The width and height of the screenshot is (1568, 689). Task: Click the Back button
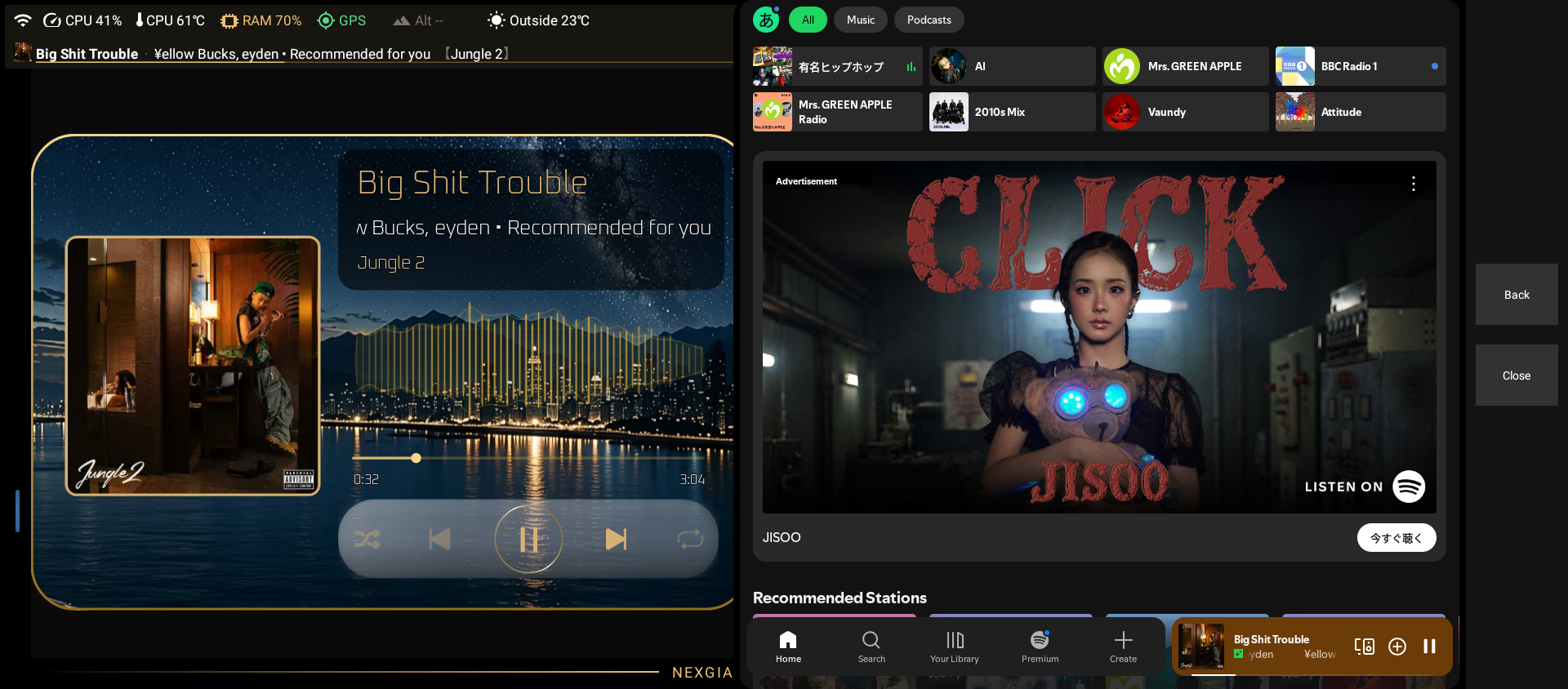click(1517, 295)
